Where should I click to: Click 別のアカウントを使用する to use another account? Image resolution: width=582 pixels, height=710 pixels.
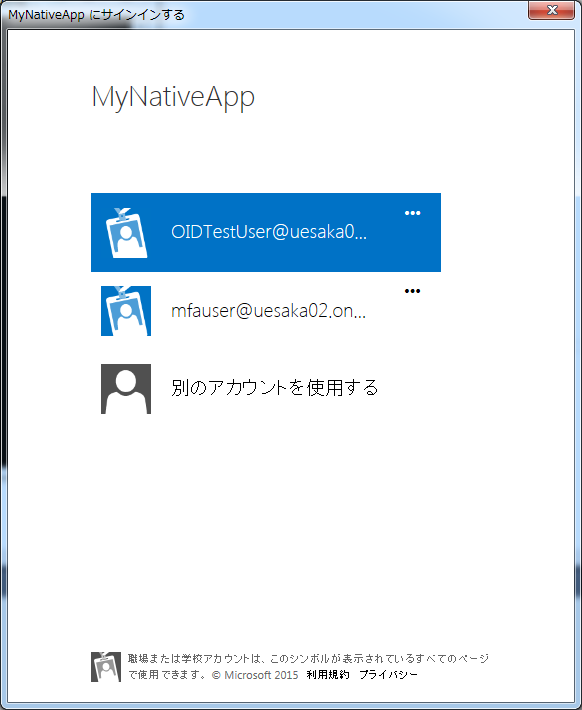click(x=274, y=388)
